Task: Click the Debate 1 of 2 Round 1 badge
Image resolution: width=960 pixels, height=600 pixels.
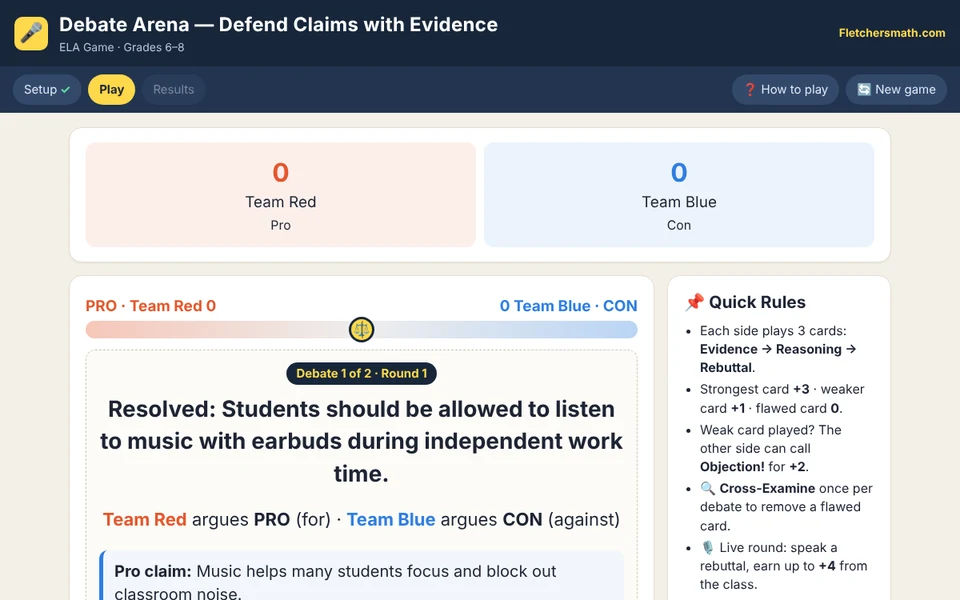Action: pos(361,373)
